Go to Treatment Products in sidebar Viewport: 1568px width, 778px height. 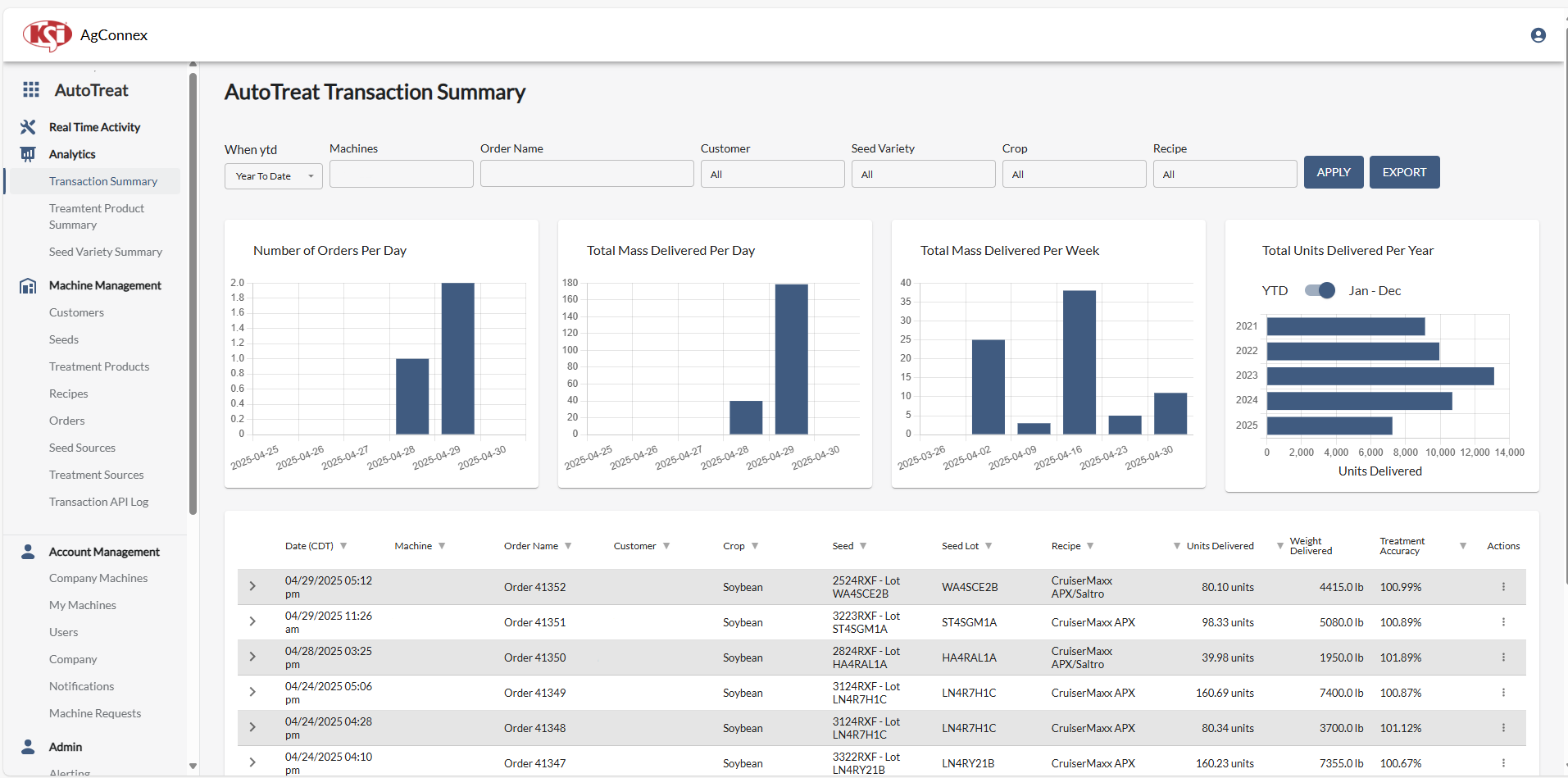tap(99, 366)
